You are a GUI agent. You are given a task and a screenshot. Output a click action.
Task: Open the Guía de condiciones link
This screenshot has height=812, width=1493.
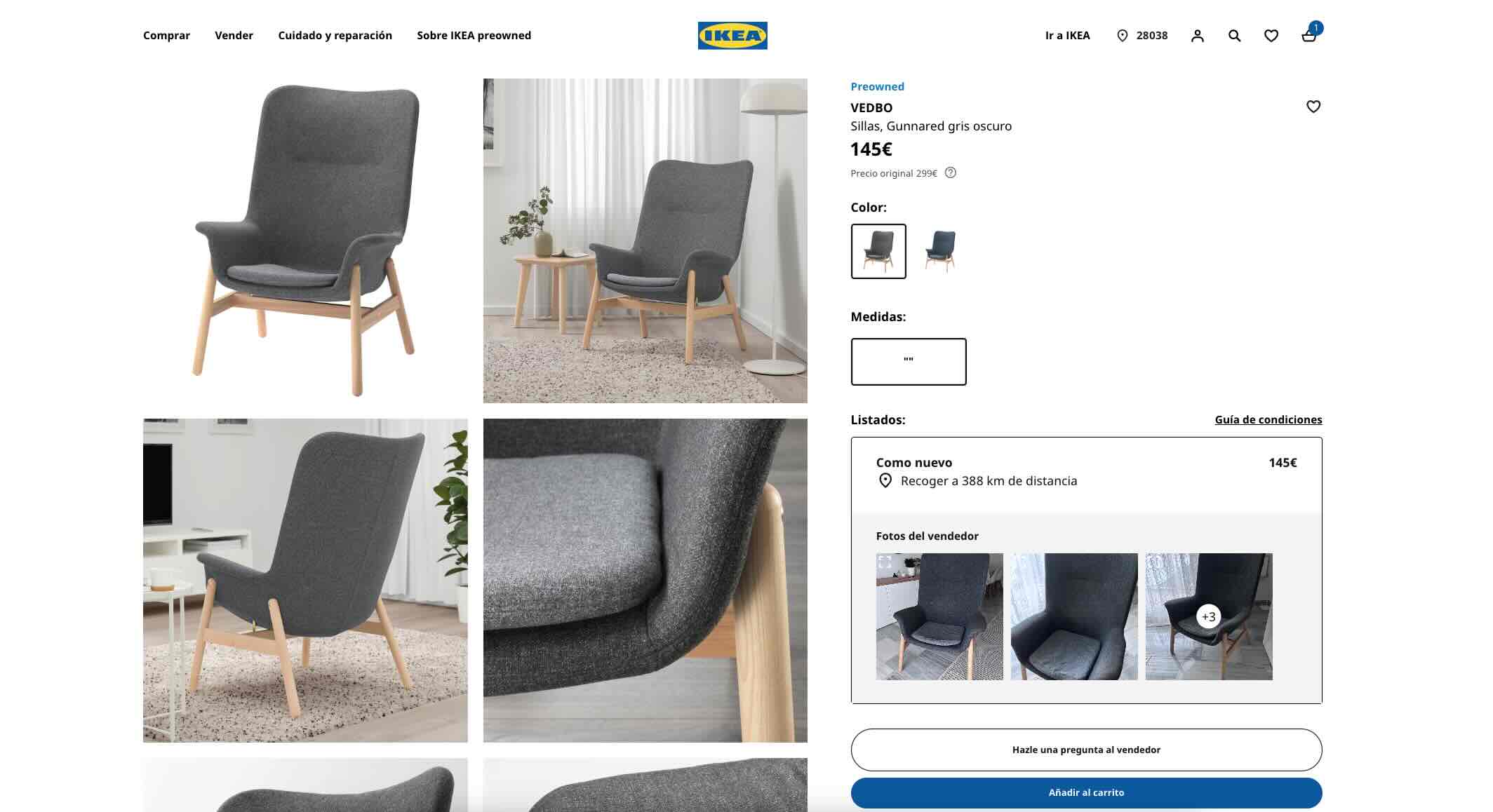click(x=1268, y=419)
